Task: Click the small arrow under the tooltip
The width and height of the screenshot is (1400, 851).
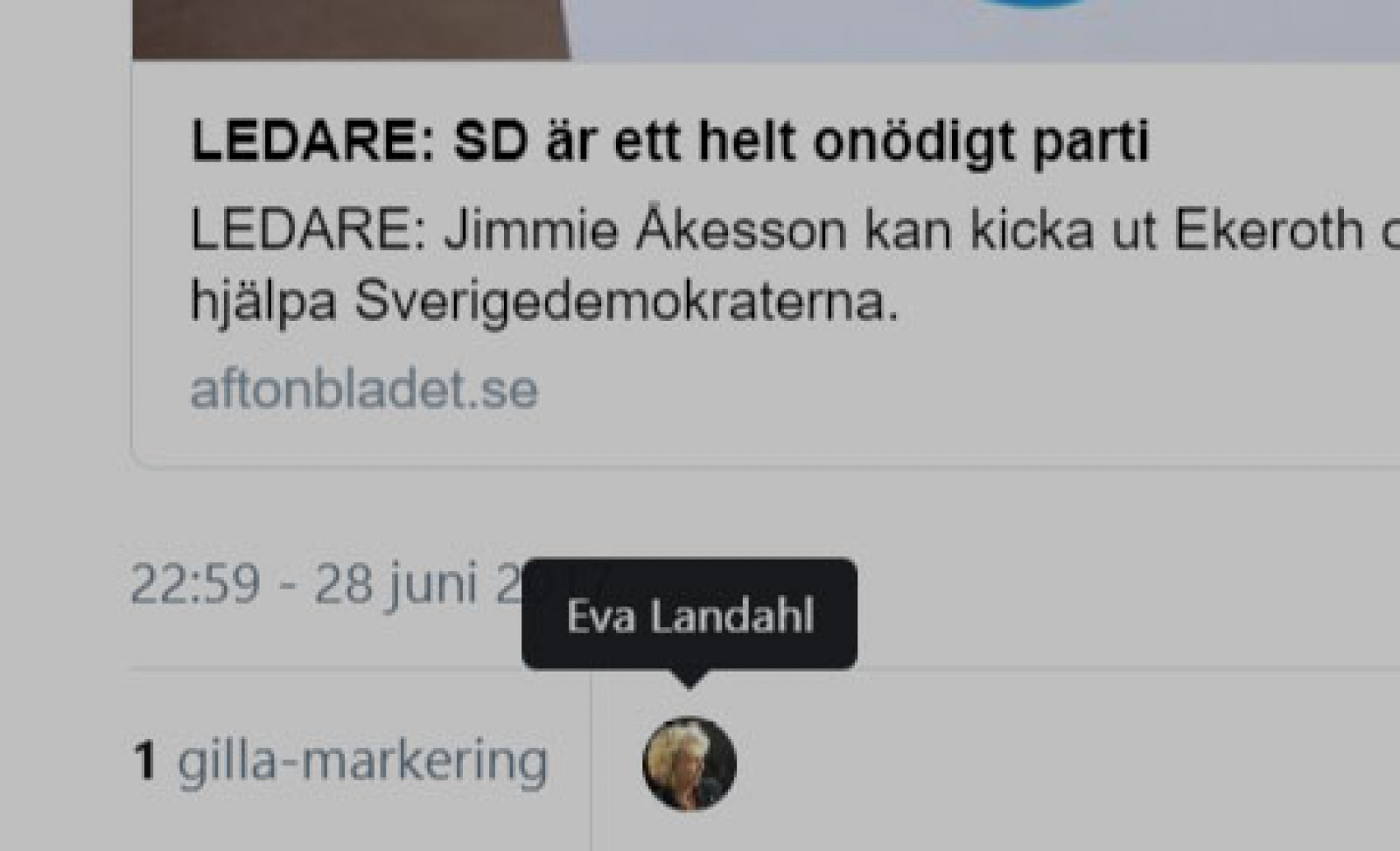Action: coord(689,679)
